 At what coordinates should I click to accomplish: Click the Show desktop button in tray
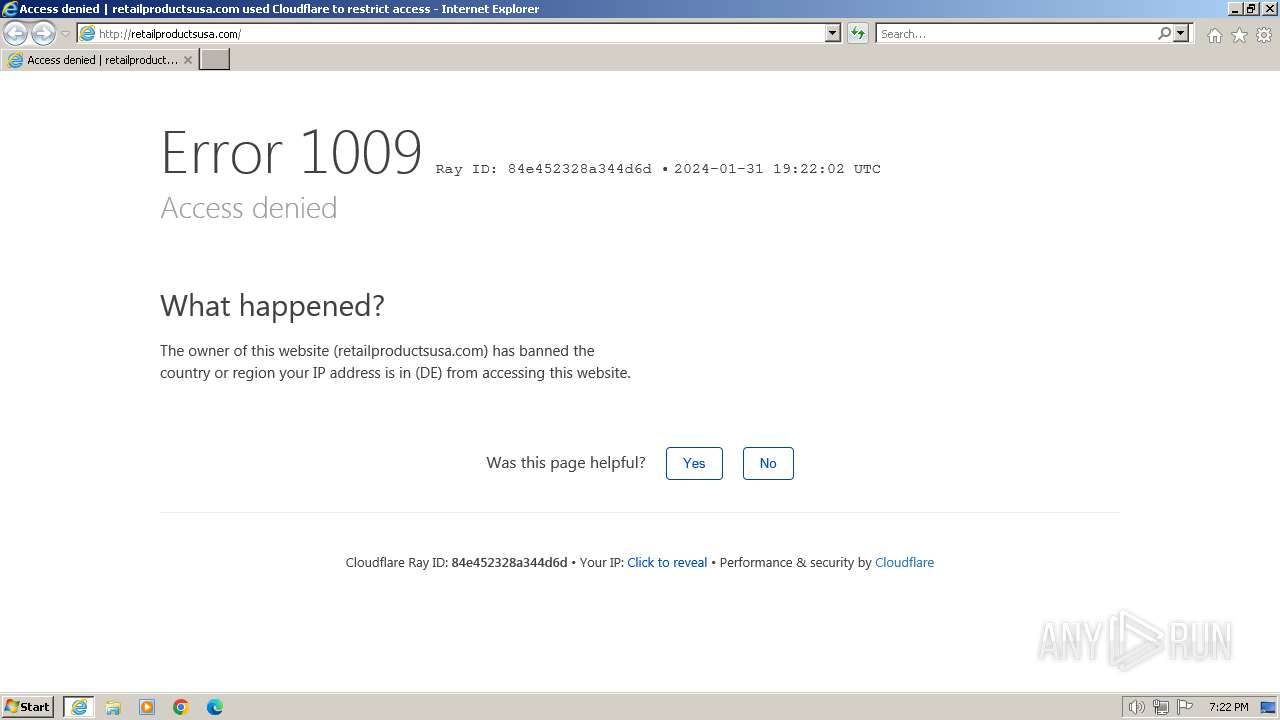[x=1269, y=707]
